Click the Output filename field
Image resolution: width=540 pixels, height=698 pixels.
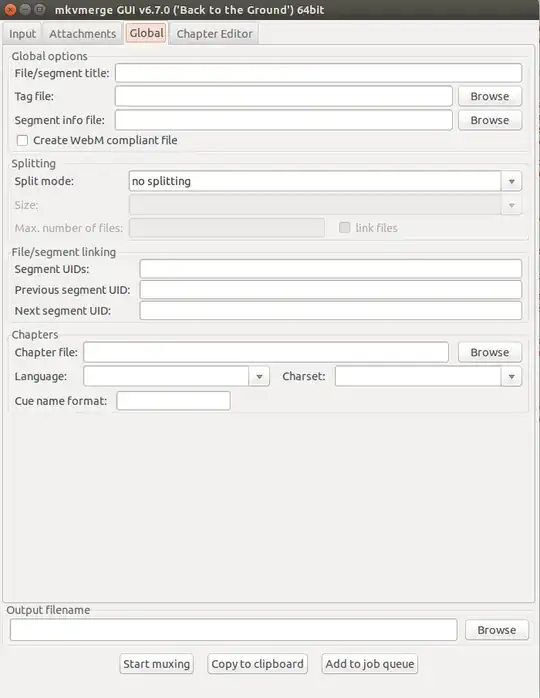point(233,630)
